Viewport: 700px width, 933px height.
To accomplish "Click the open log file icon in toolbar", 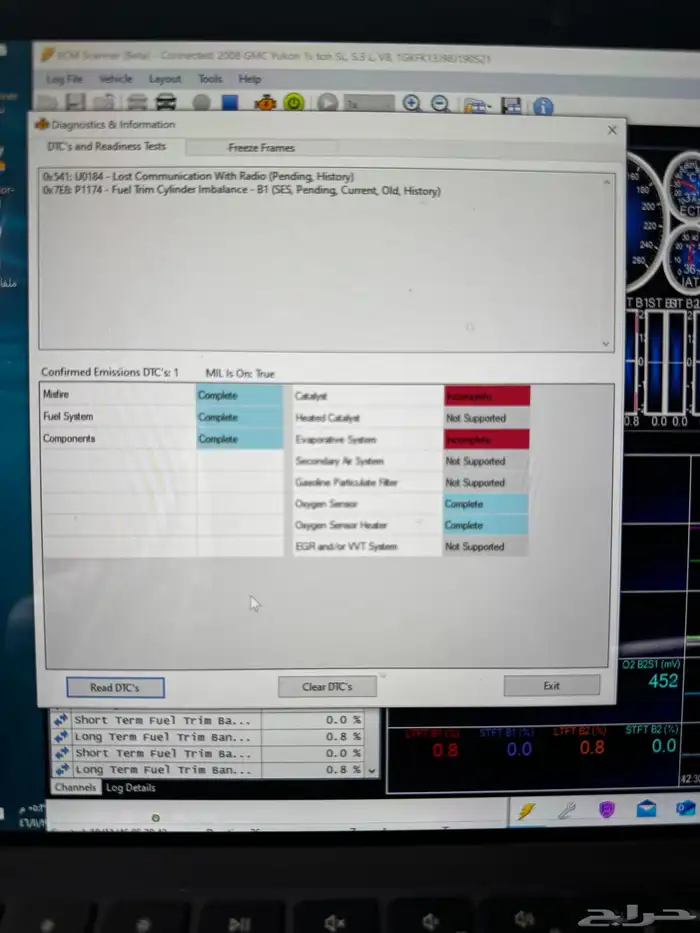I will coord(48,102).
